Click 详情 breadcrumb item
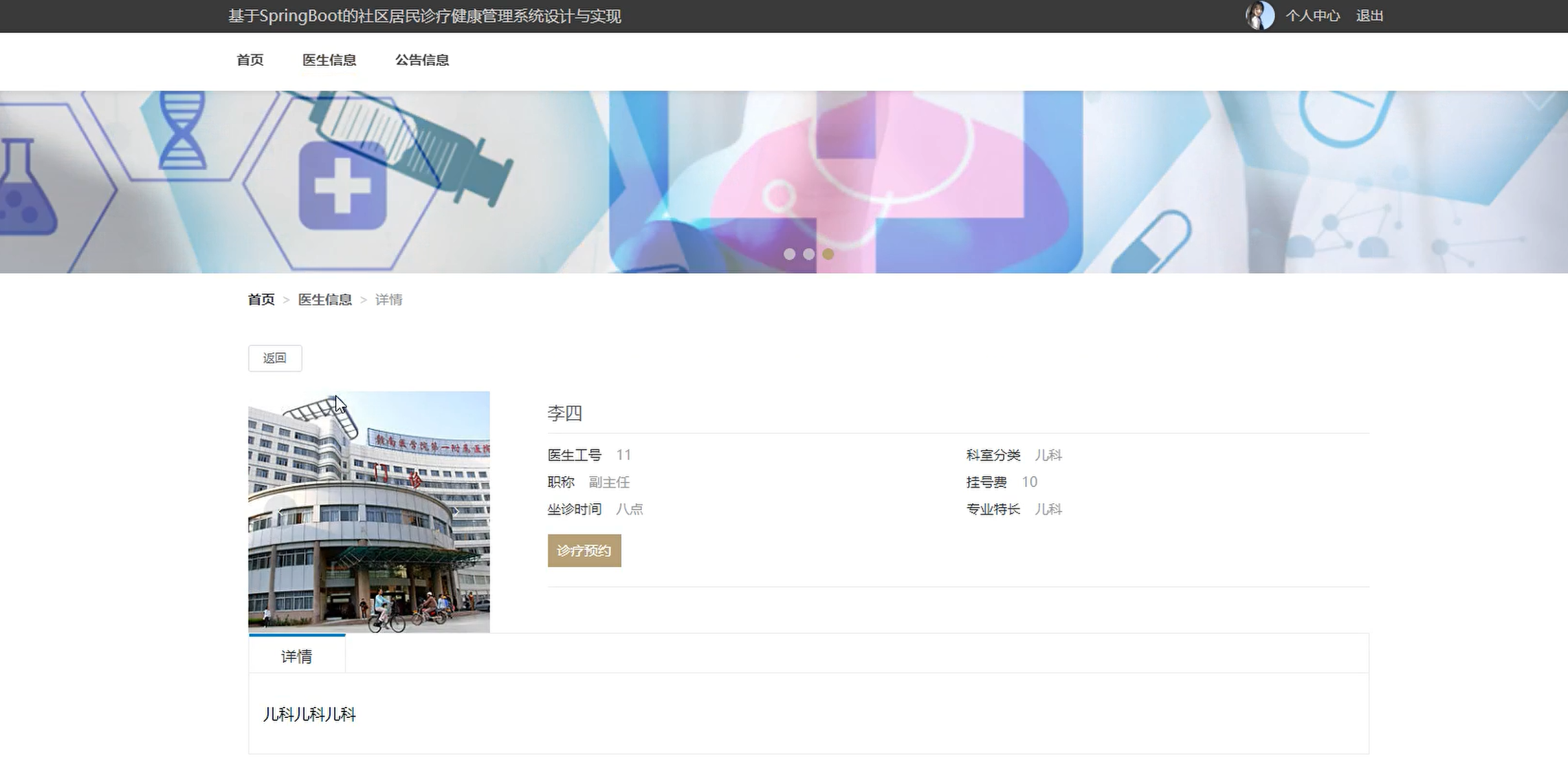This screenshot has width=1568, height=758. point(389,299)
